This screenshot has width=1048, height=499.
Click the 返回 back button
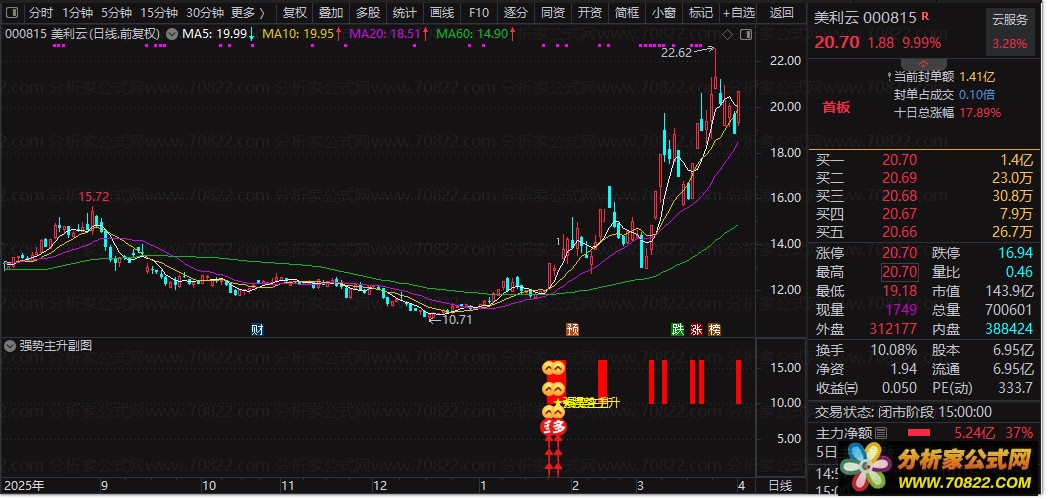tap(781, 13)
